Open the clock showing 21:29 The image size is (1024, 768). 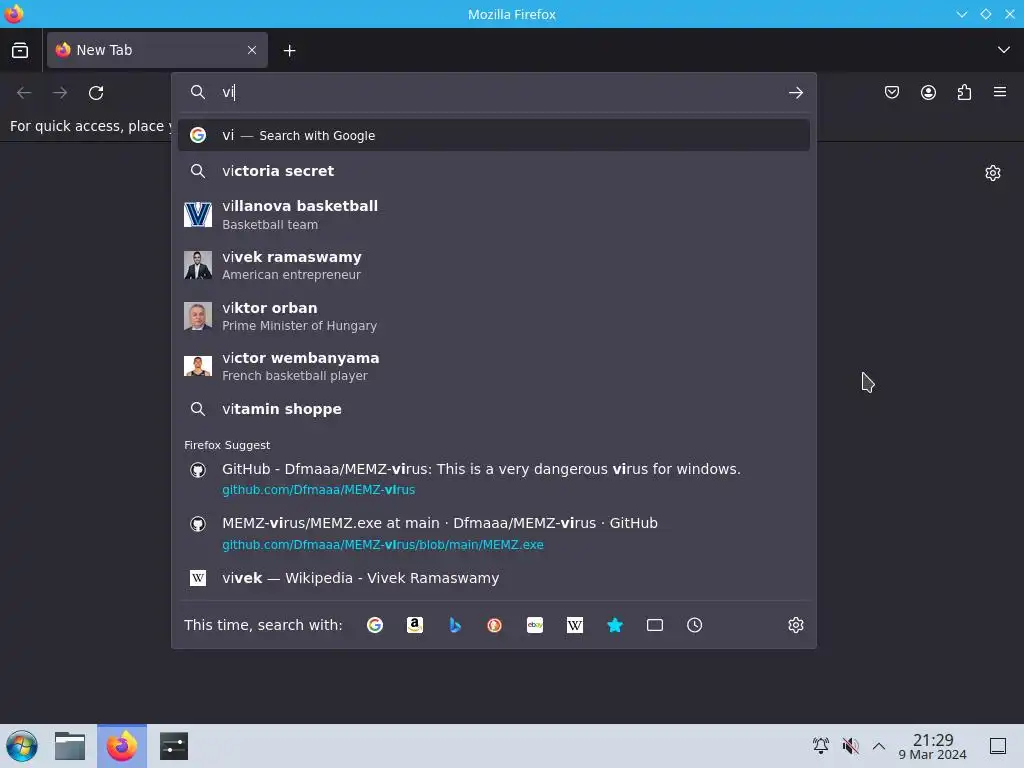[933, 746]
